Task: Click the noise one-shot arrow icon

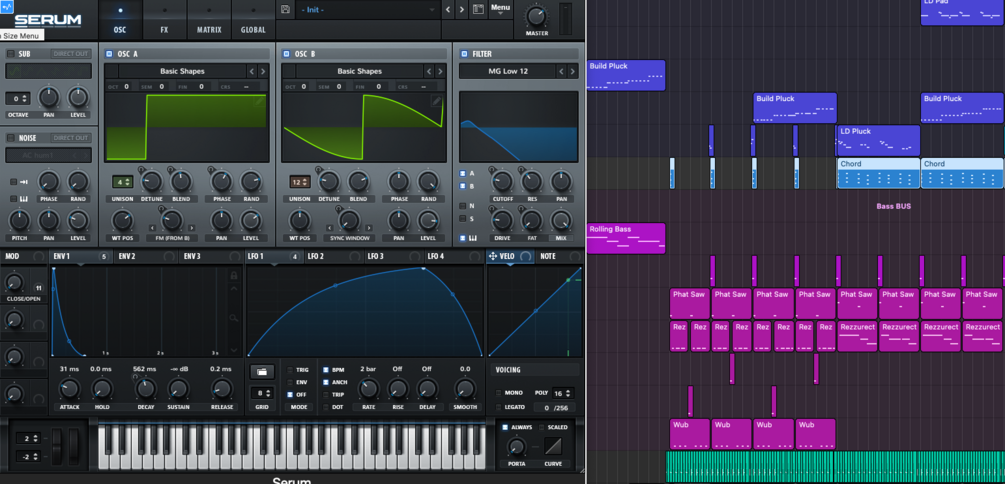Action: coord(22,182)
